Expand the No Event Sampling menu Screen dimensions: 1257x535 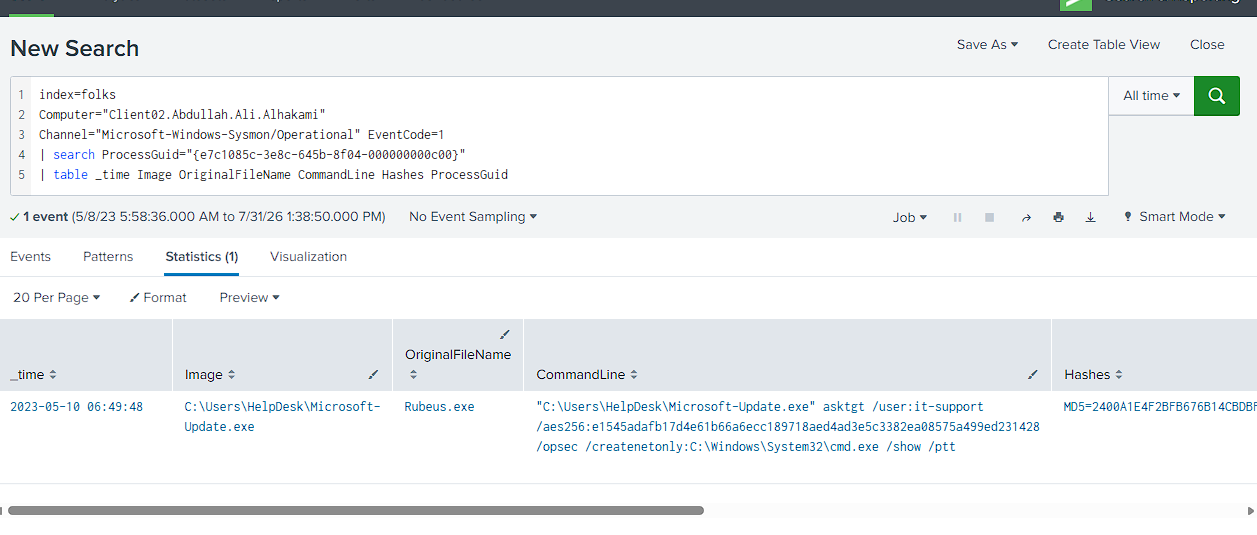click(473, 216)
